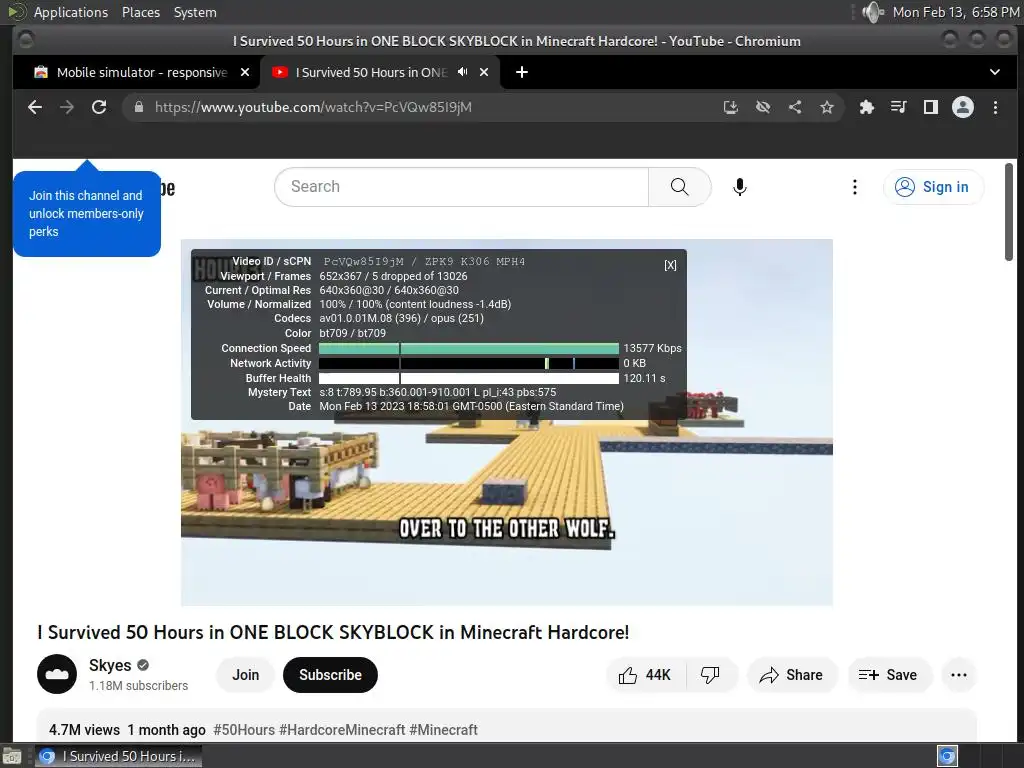Toggle the browser side panel icon
1024x768 pixels.
931,107
